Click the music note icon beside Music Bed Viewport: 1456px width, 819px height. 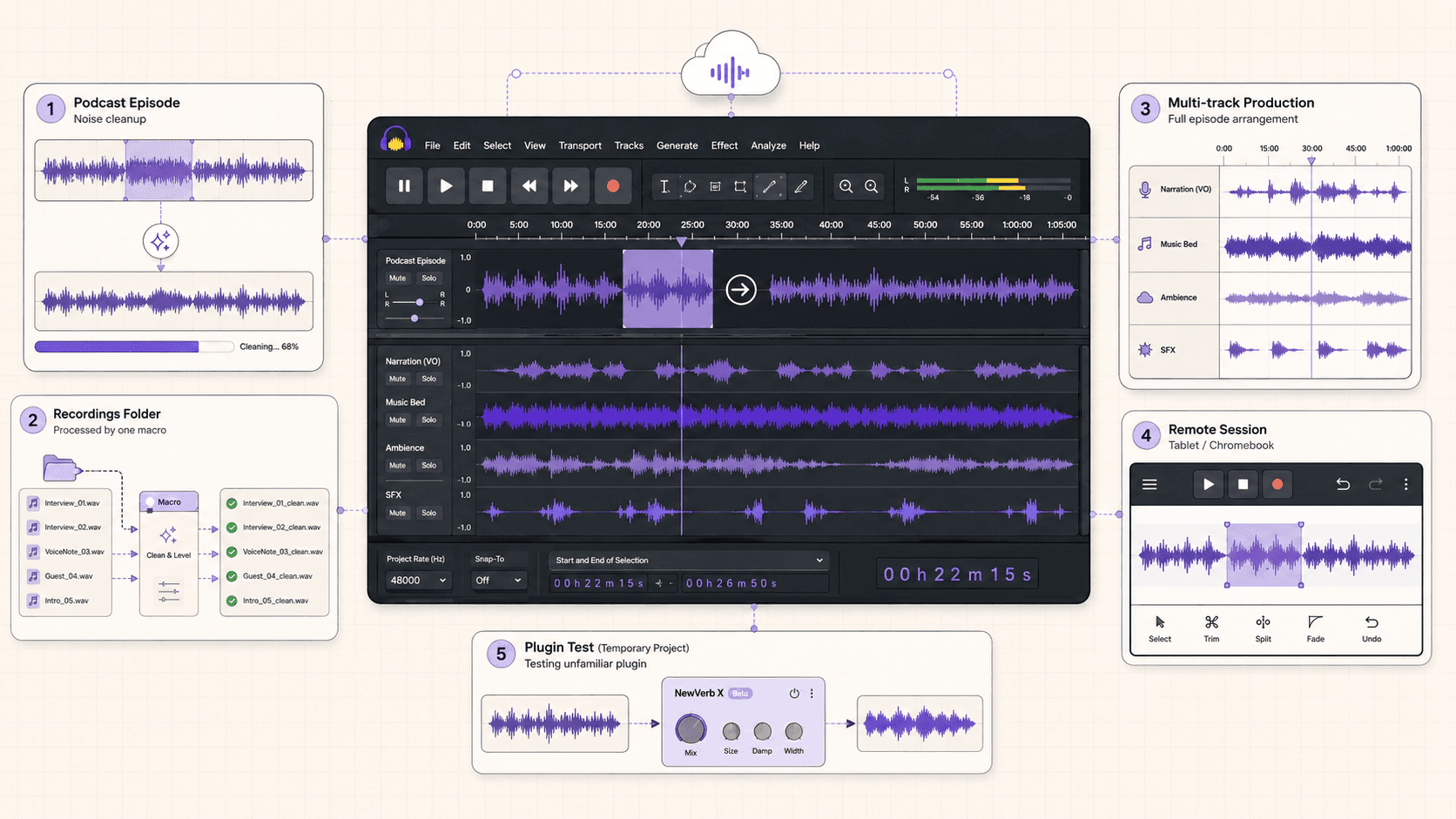click(1145, 244)
